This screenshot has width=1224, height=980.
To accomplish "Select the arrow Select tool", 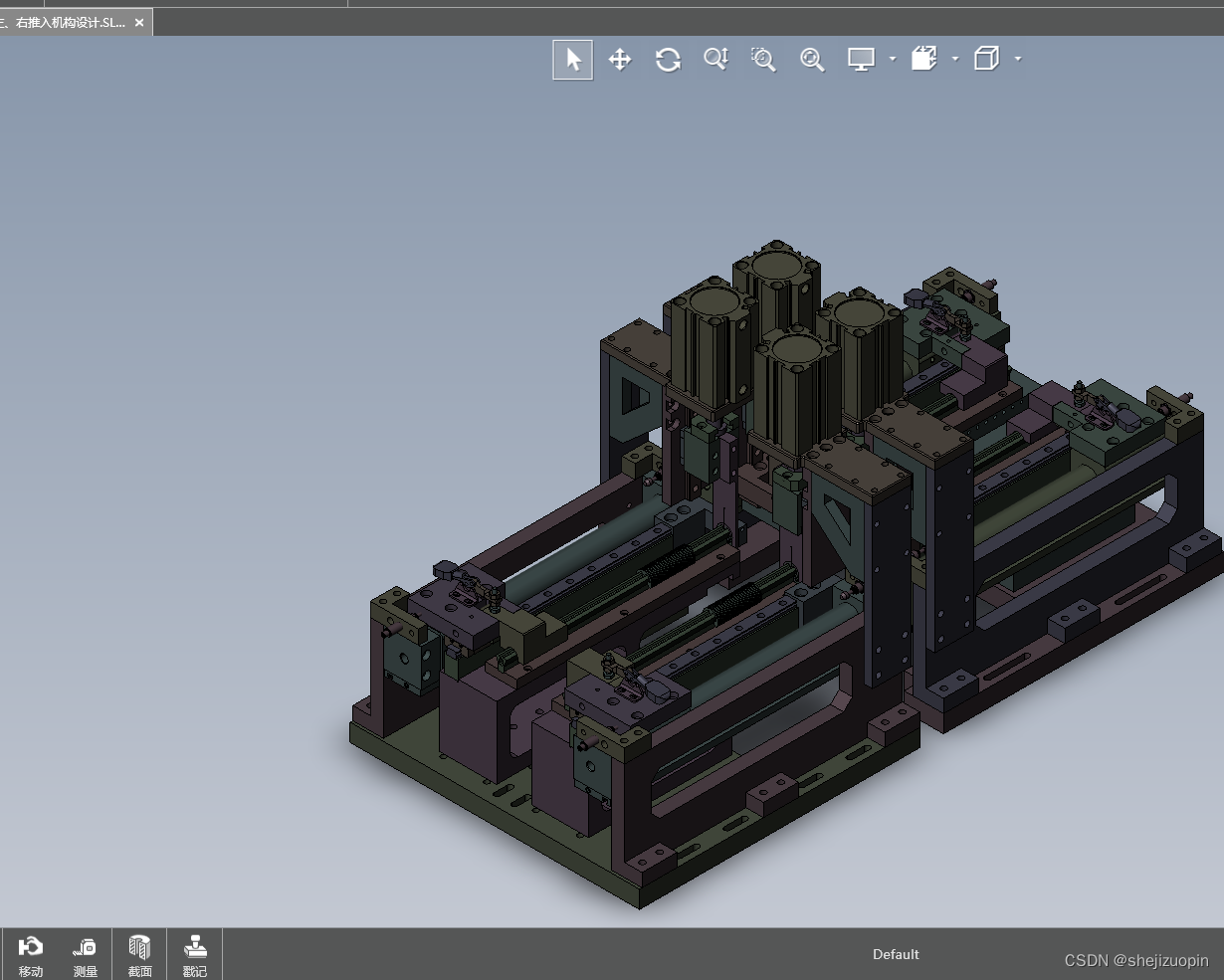I will click(x=573, y=60).
